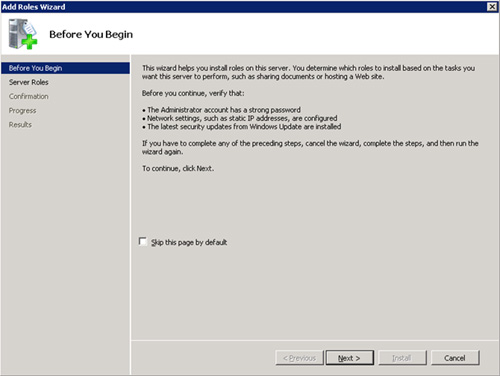Select the Confirmation step in the sidebar

29,96
